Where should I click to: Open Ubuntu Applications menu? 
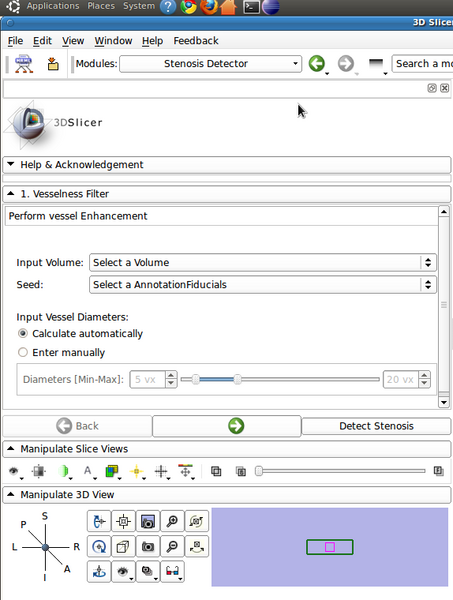tap(53, 6)
